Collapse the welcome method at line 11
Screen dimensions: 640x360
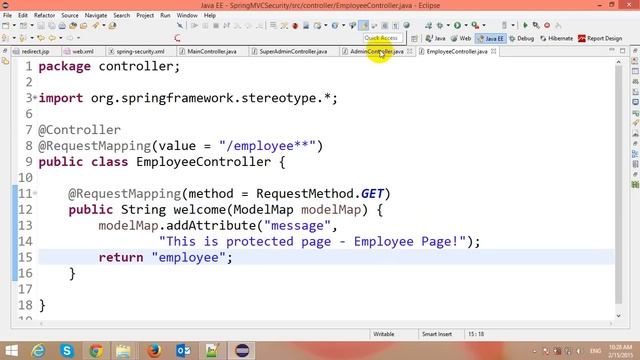[x=35, y=193]
